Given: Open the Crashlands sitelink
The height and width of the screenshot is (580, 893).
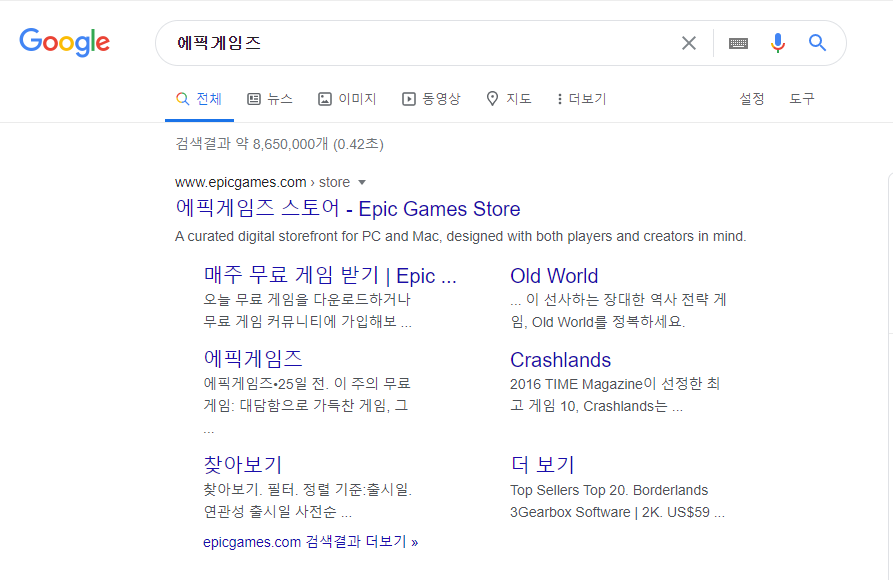Looking at the screenshot, I should (x=560, y=360).
